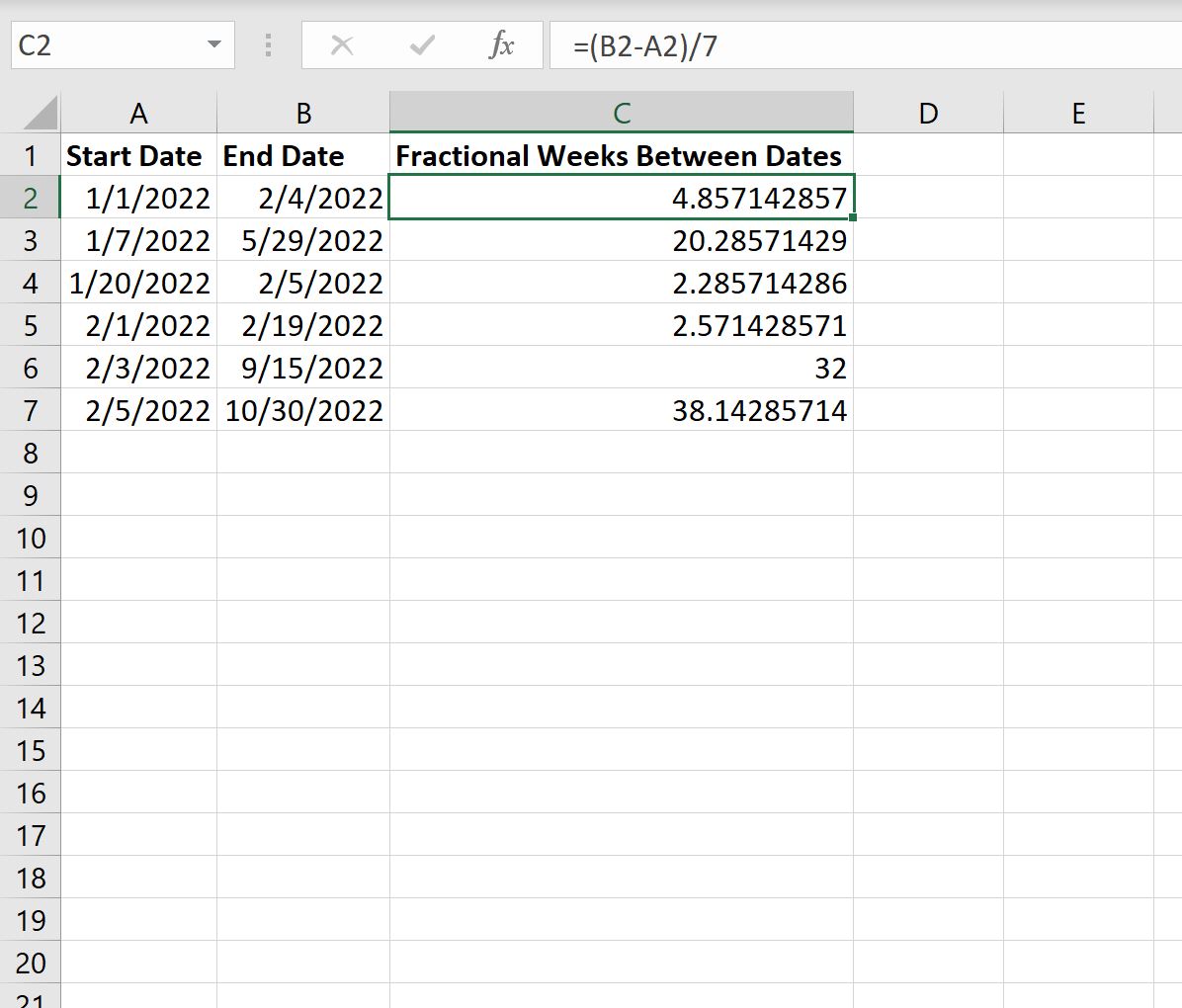Select the cell showing 20.28571429
Screen dimensions: 1182x1008
(x=692, y=239)
